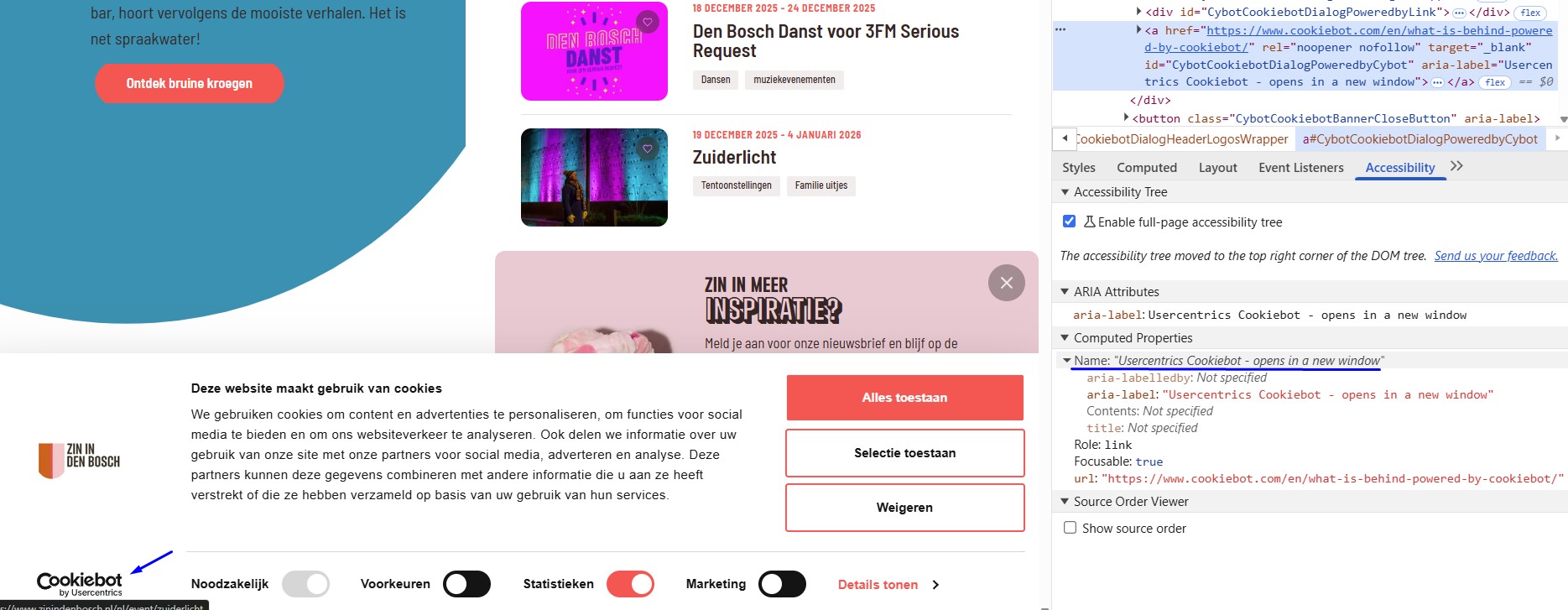
Task: Uncheck Enable full-page accessibility tree
Action: (1069, 222)
